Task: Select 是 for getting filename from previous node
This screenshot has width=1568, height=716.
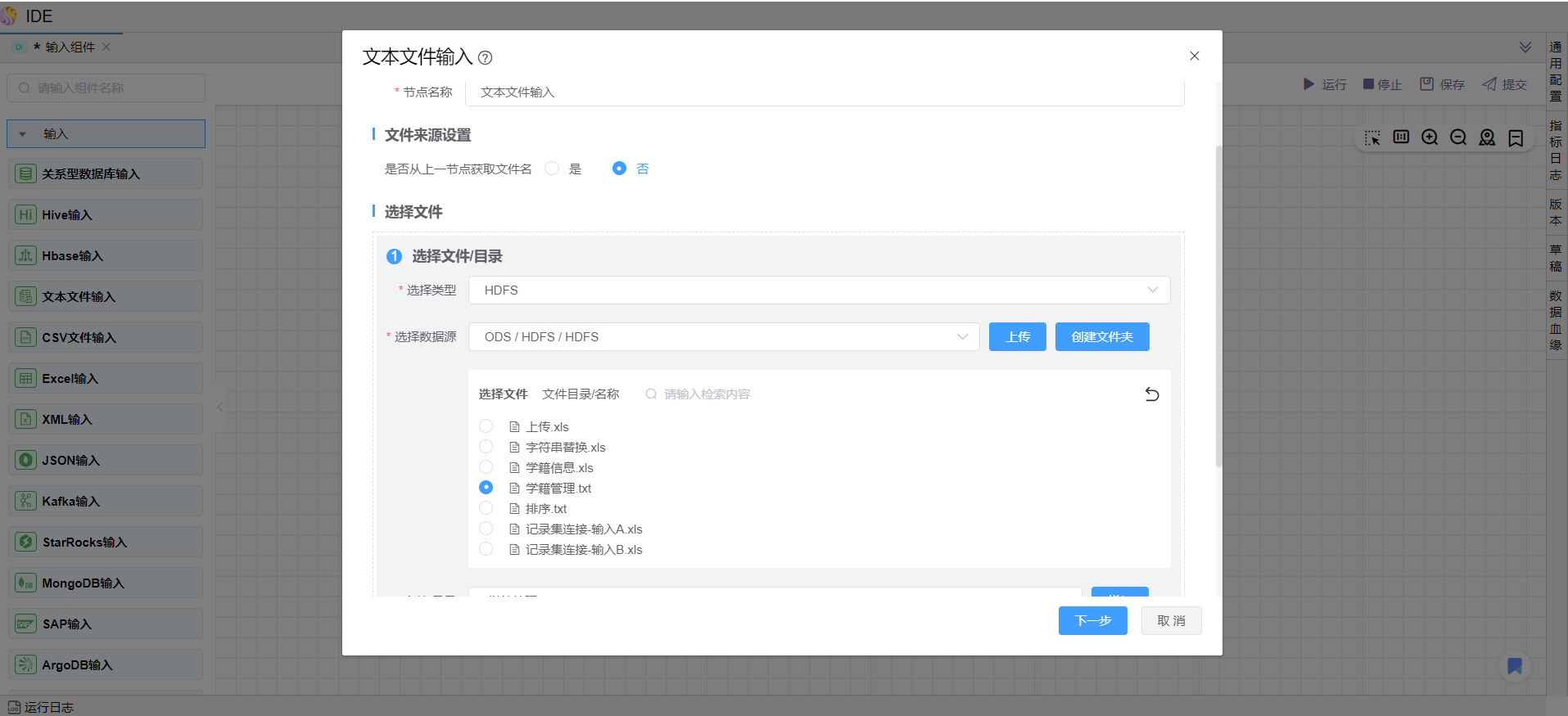Action: pos(553,169)
